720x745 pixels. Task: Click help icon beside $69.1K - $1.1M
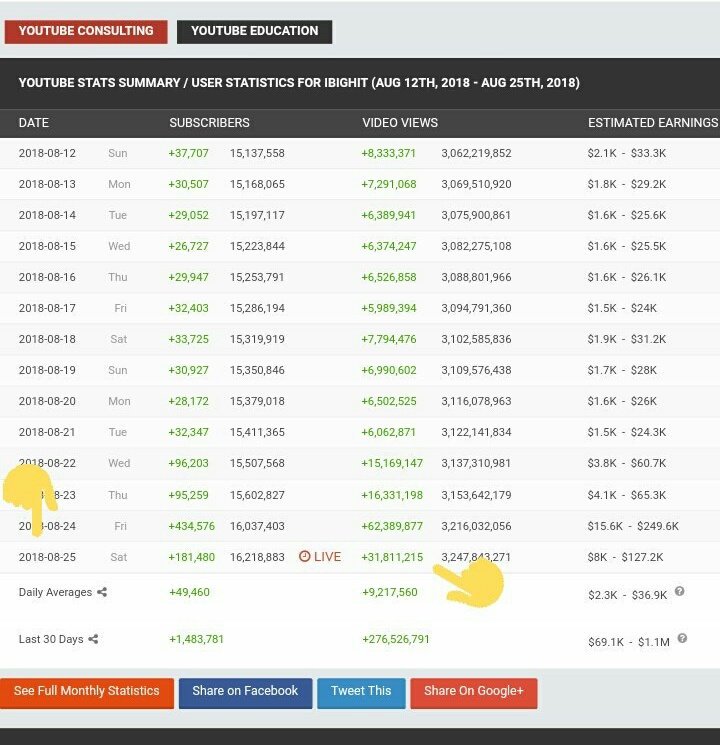pyautogui.click(x=682, y=638)
